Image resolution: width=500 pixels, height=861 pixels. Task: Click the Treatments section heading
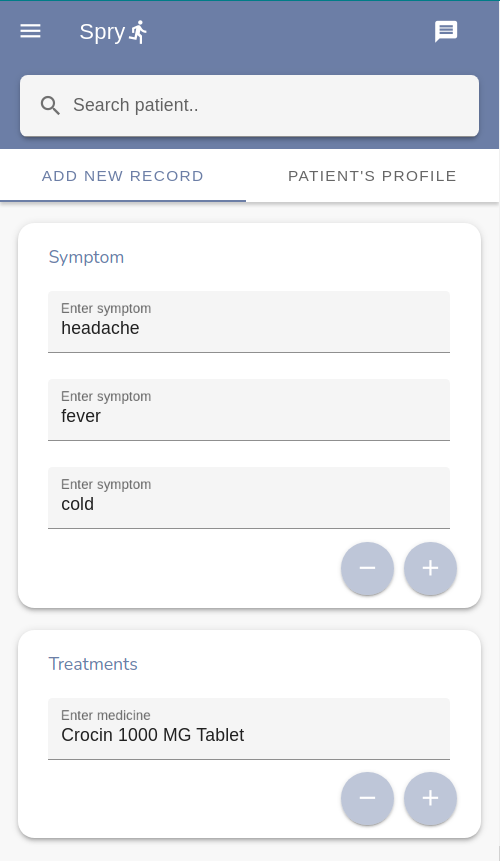pos(93,664)
